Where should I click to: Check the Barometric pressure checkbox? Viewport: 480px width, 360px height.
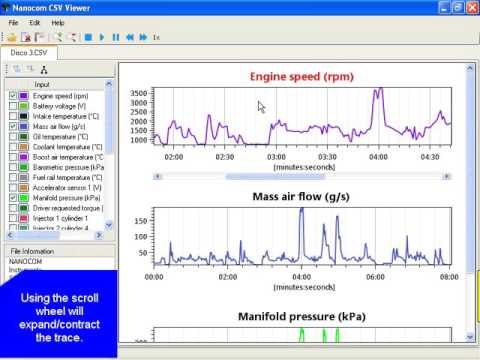pyautogui.click(x=13, y=167)
